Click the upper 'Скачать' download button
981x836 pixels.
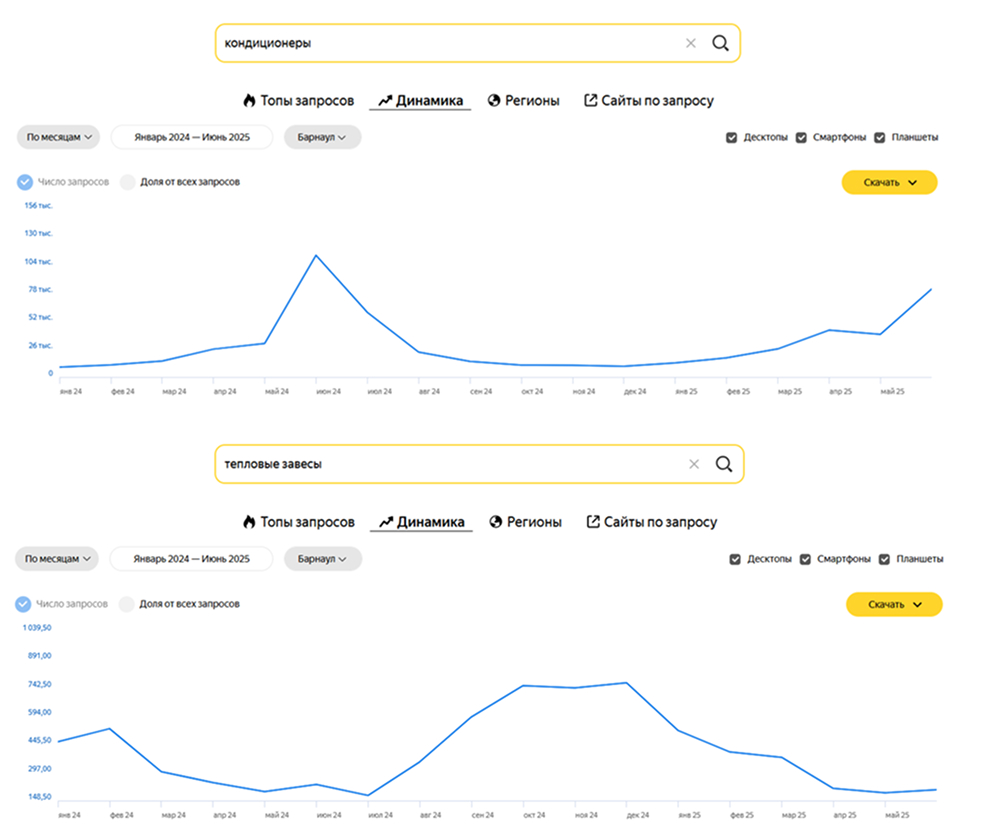coord(889,183)
